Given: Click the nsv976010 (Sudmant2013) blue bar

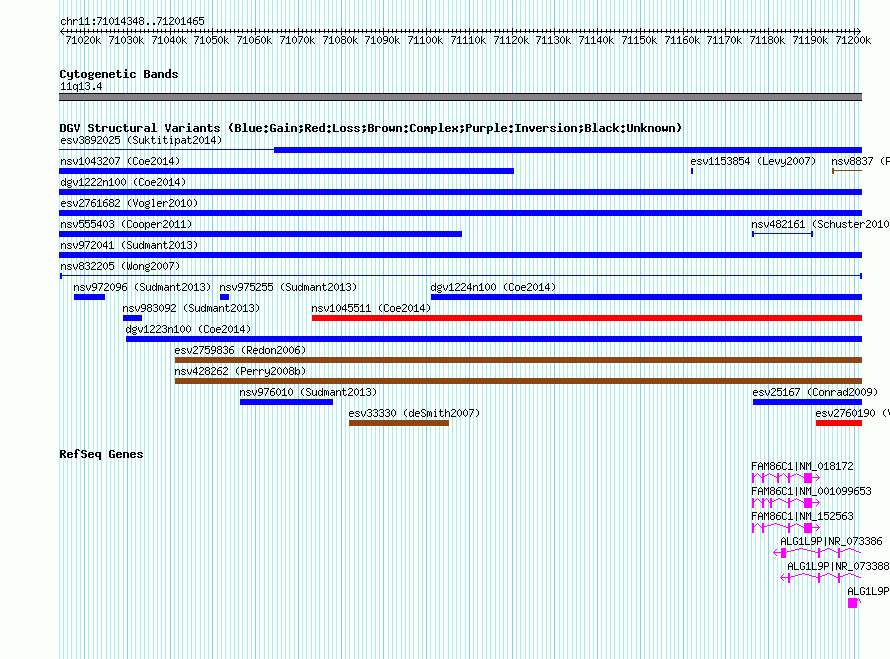Looking at the screenshot, I should (287, 402).
